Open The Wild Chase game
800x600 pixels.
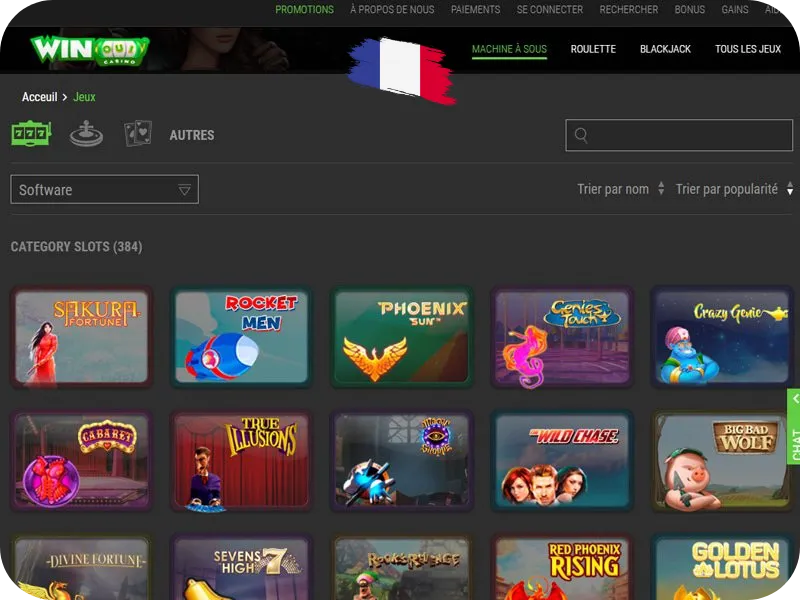click(x=562, y=461)
